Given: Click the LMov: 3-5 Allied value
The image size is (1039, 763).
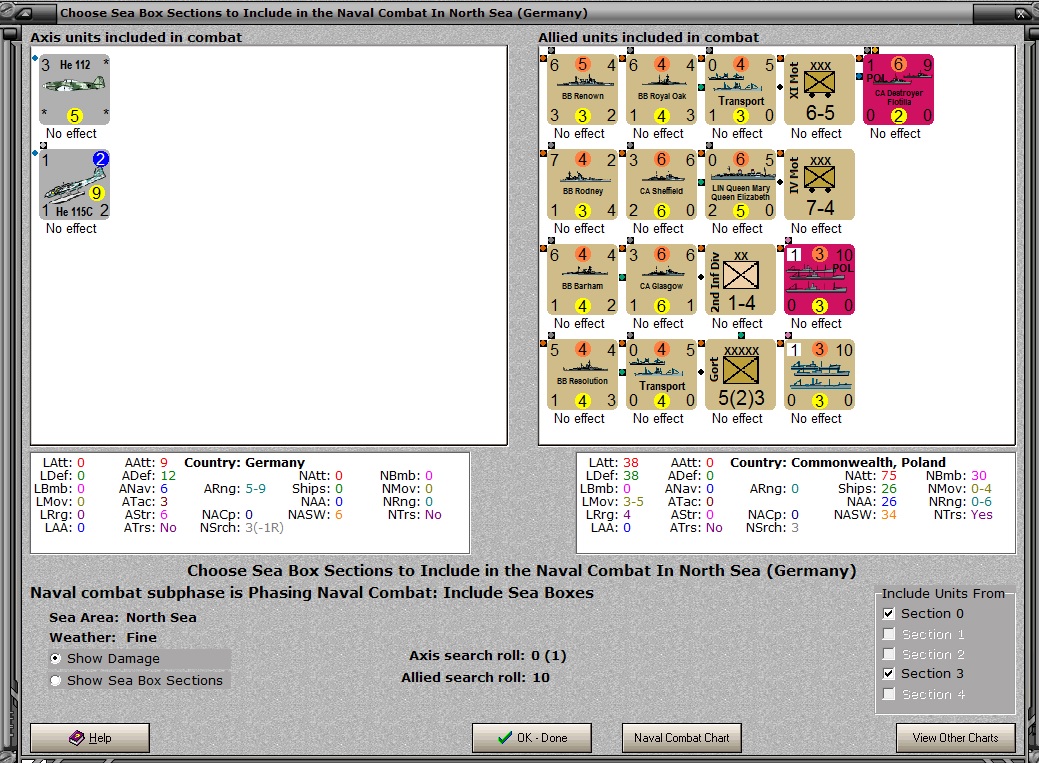Looking at the screenshot, I should pos(613,502).
